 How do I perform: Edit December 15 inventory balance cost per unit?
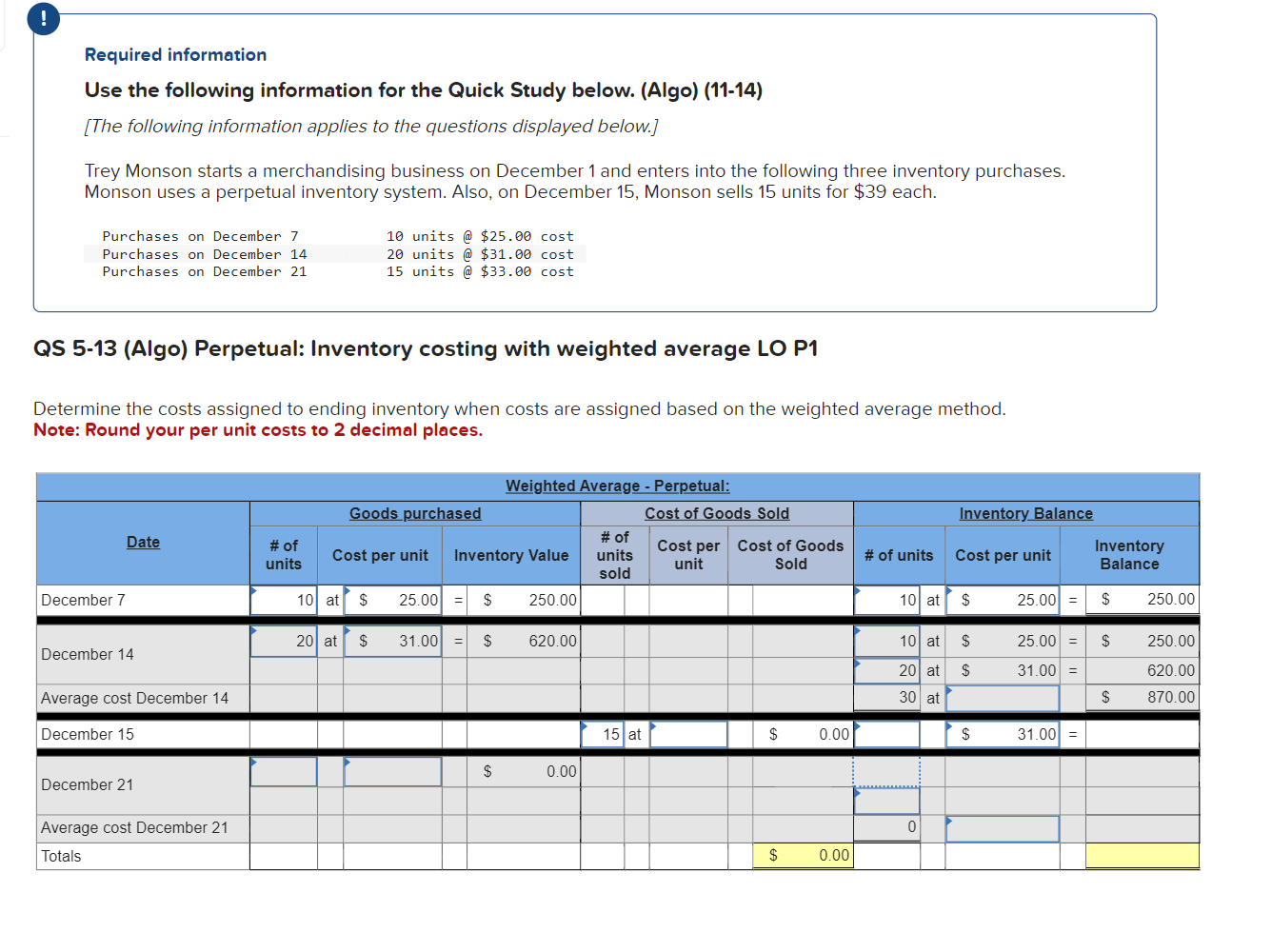(1003, 734)
